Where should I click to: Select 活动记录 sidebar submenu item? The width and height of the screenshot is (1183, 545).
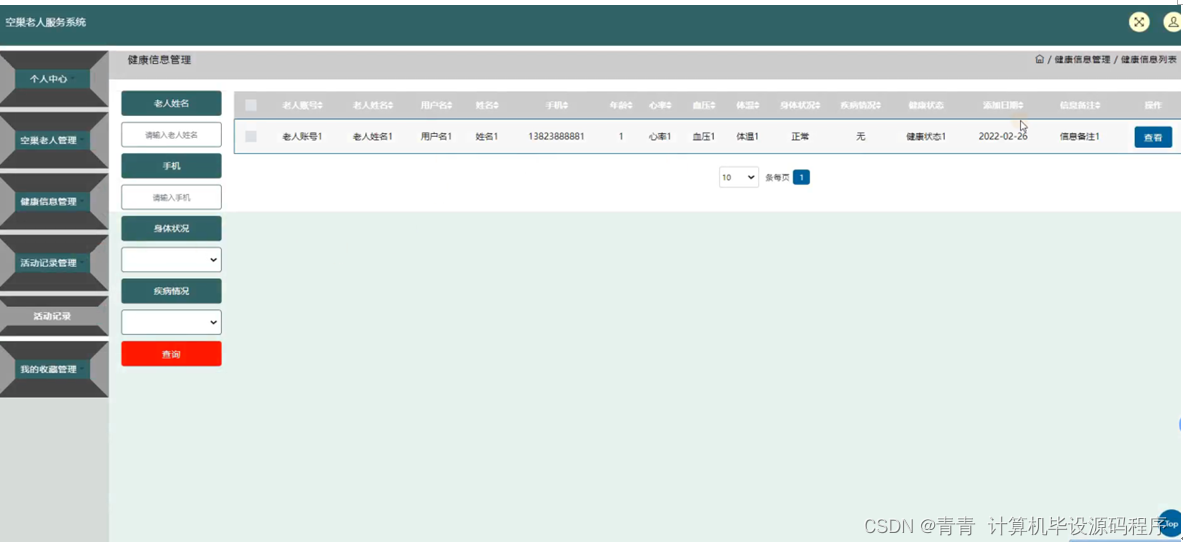click(x=54, y=316)
